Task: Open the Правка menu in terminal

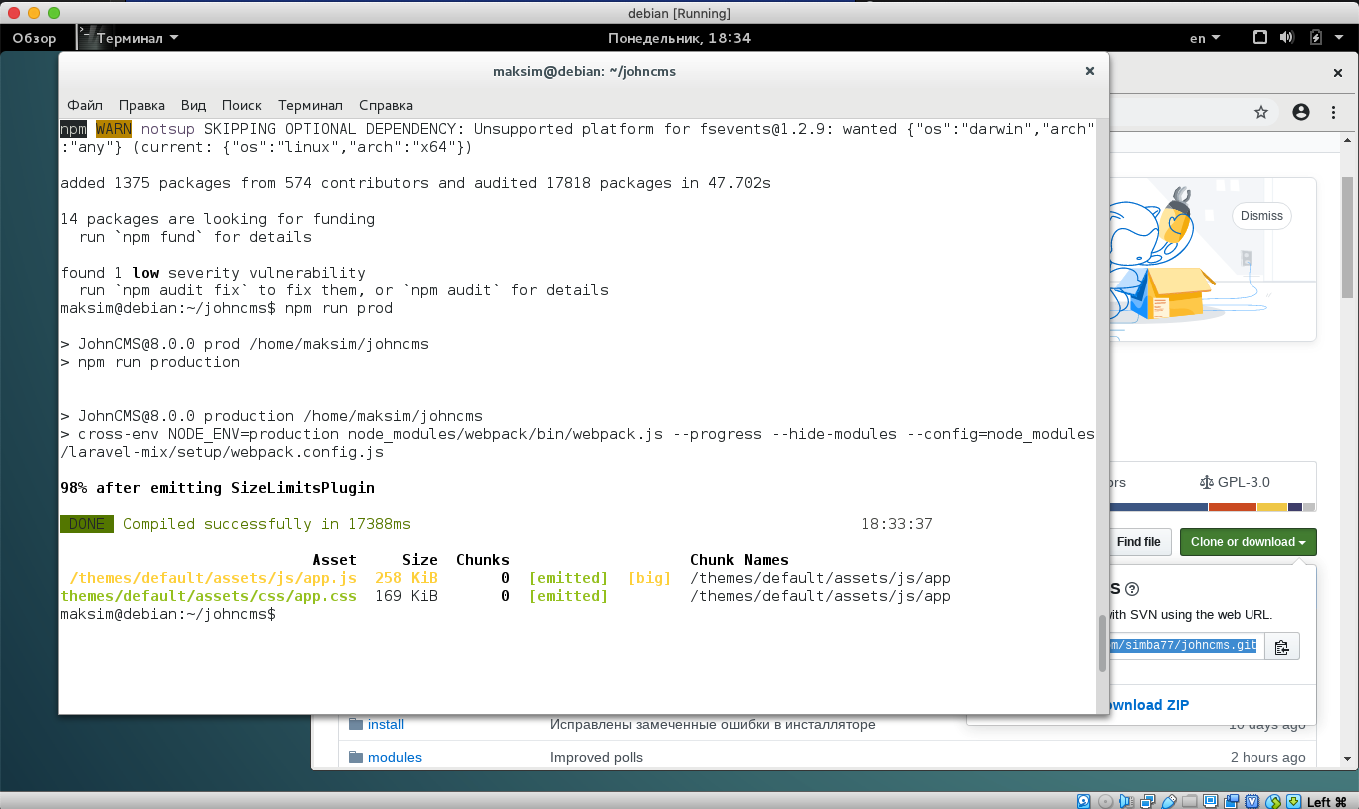Action: (x=141, y=105)
